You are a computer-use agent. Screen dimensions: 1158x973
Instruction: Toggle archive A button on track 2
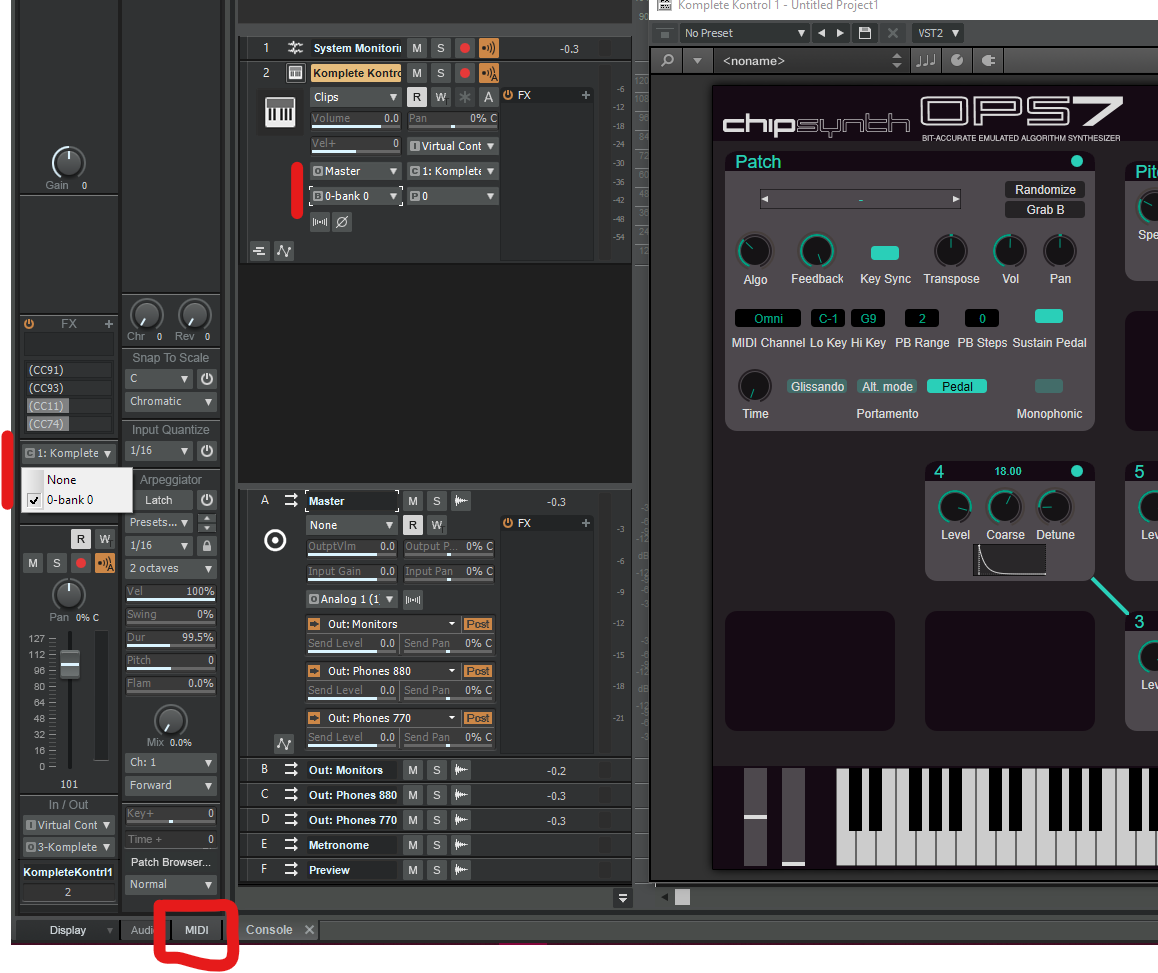488,97
